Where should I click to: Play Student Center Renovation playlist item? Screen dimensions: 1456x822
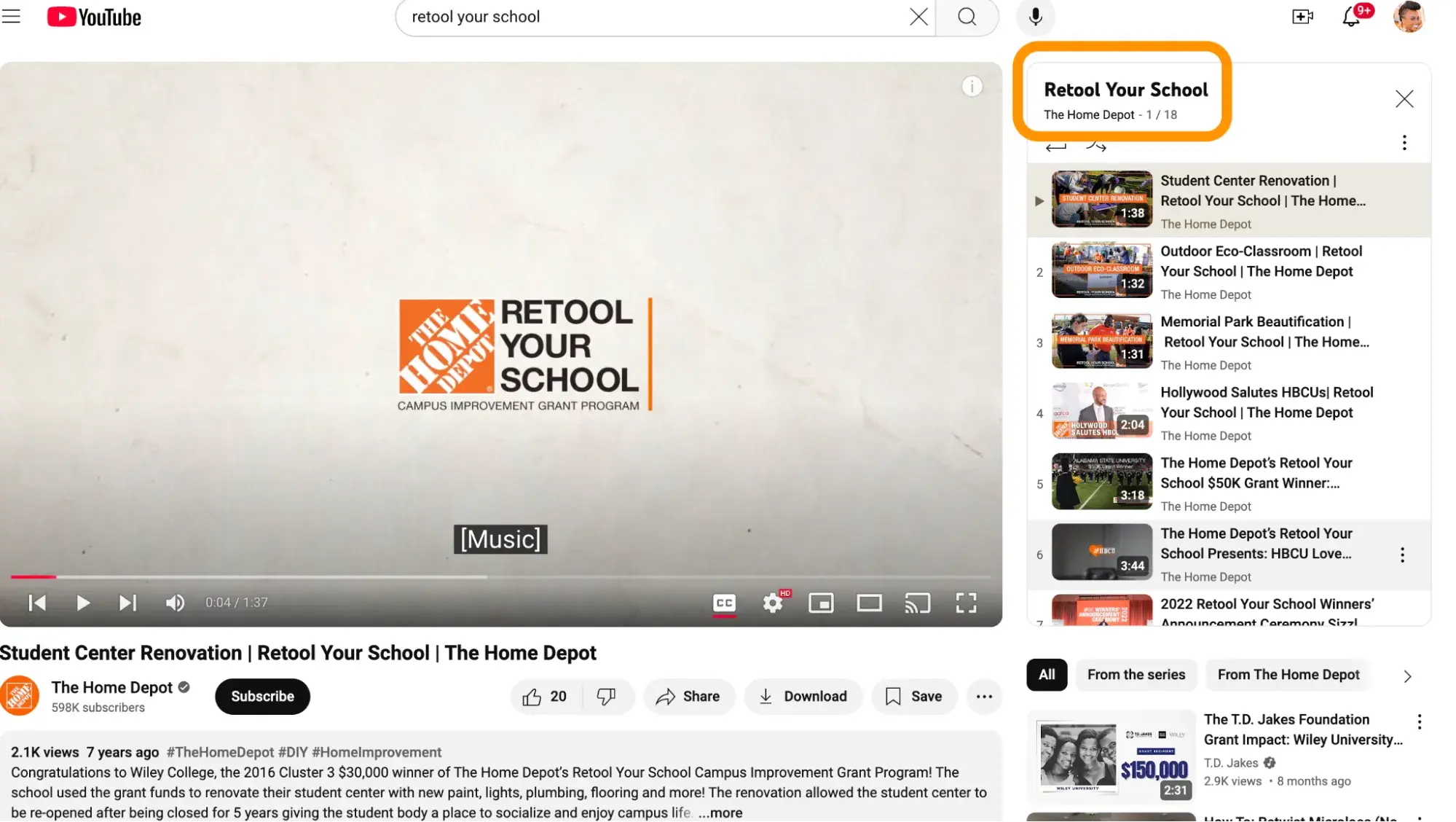[1229, 201]
